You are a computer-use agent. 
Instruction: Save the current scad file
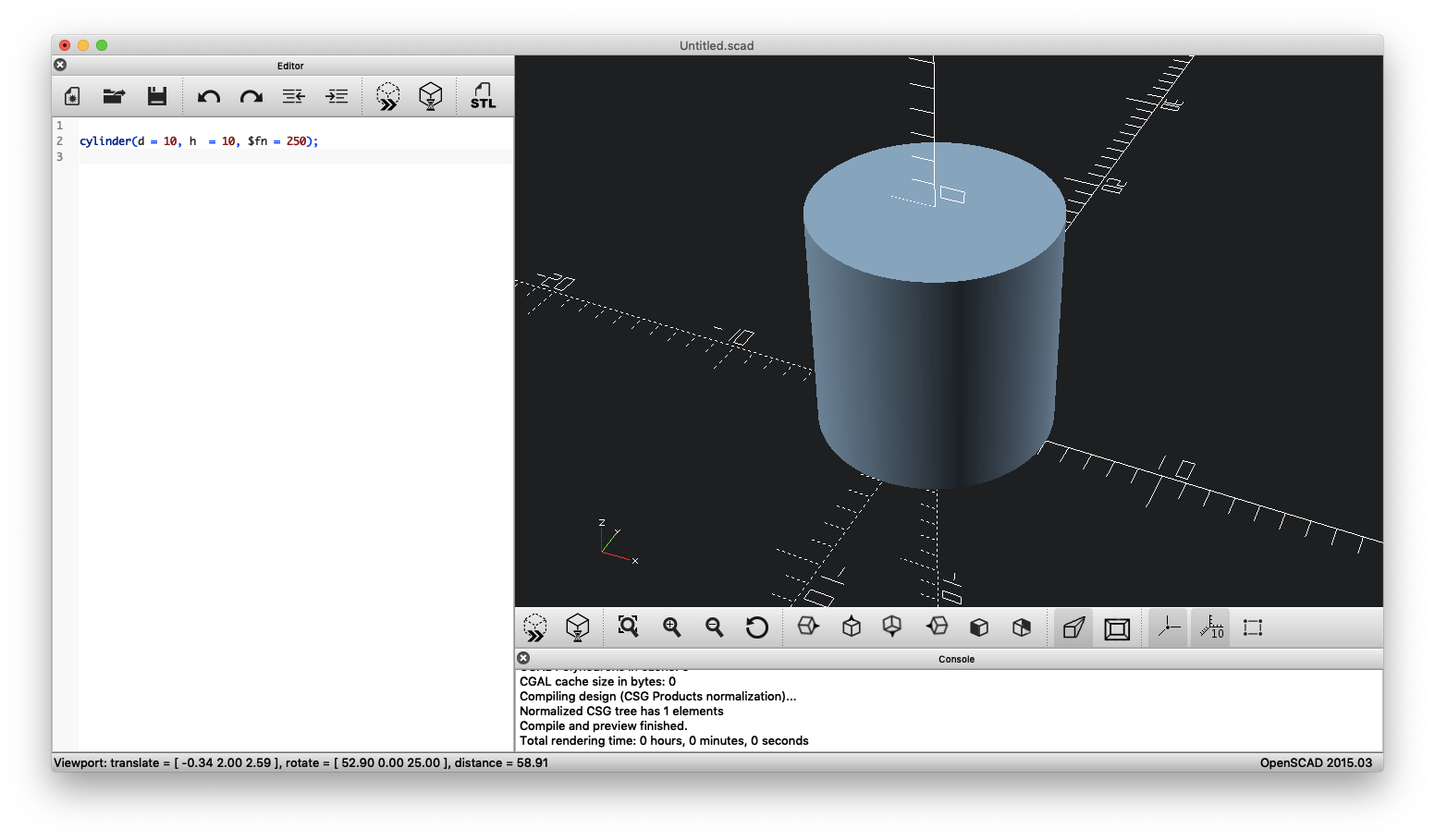pyautogui.click(x=157, y=95)
